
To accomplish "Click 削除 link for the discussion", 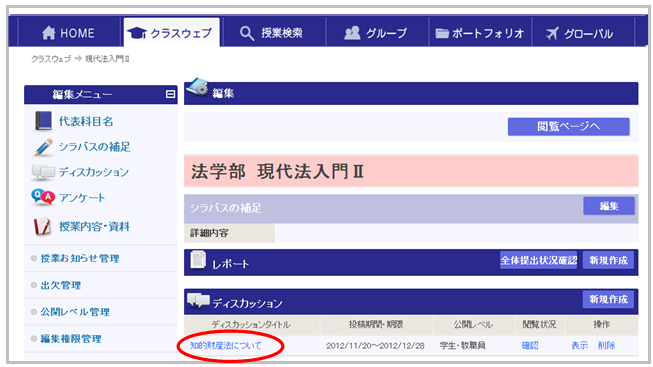I will 606,345.
